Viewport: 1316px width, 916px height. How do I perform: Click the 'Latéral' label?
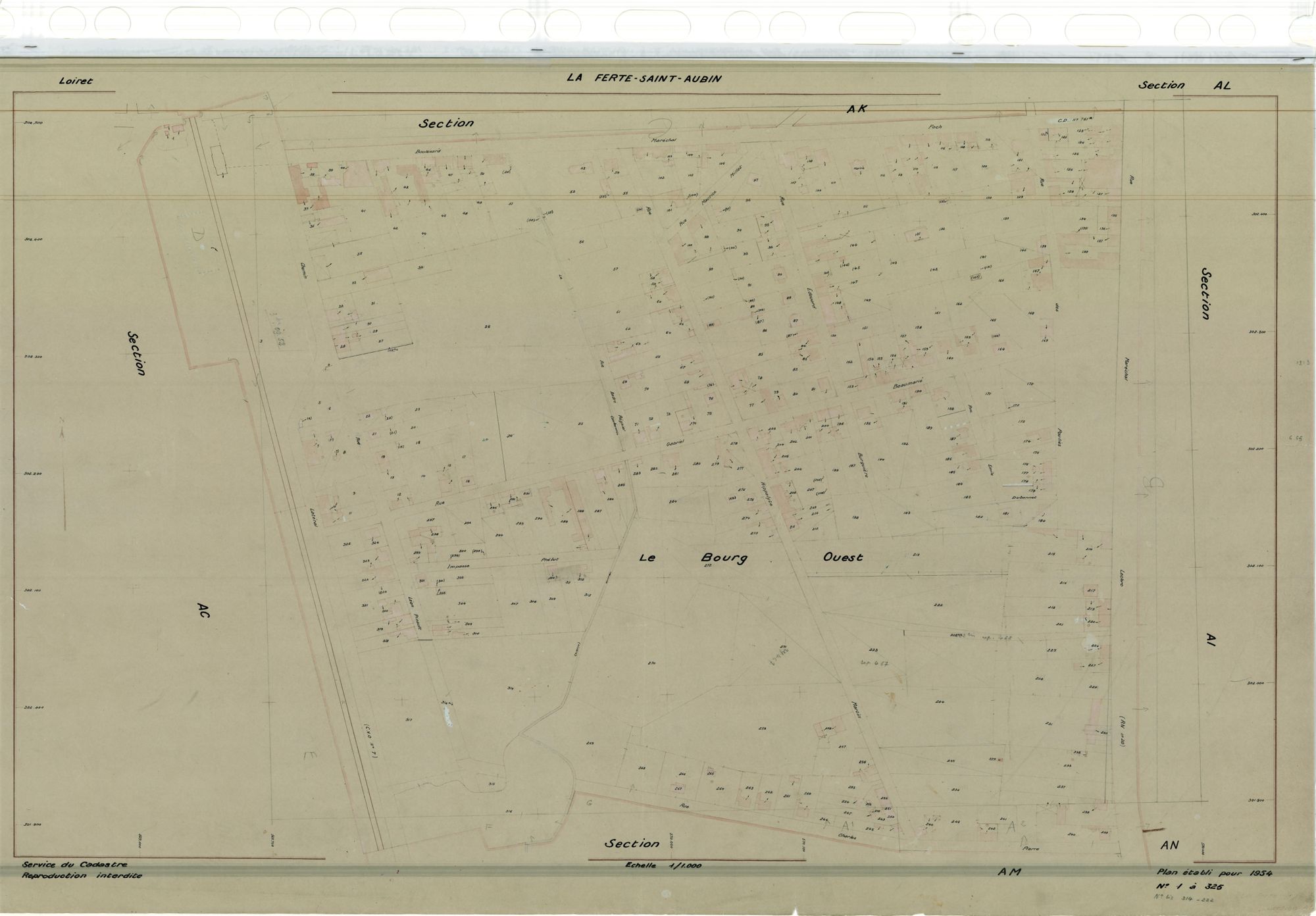point(315,517)
